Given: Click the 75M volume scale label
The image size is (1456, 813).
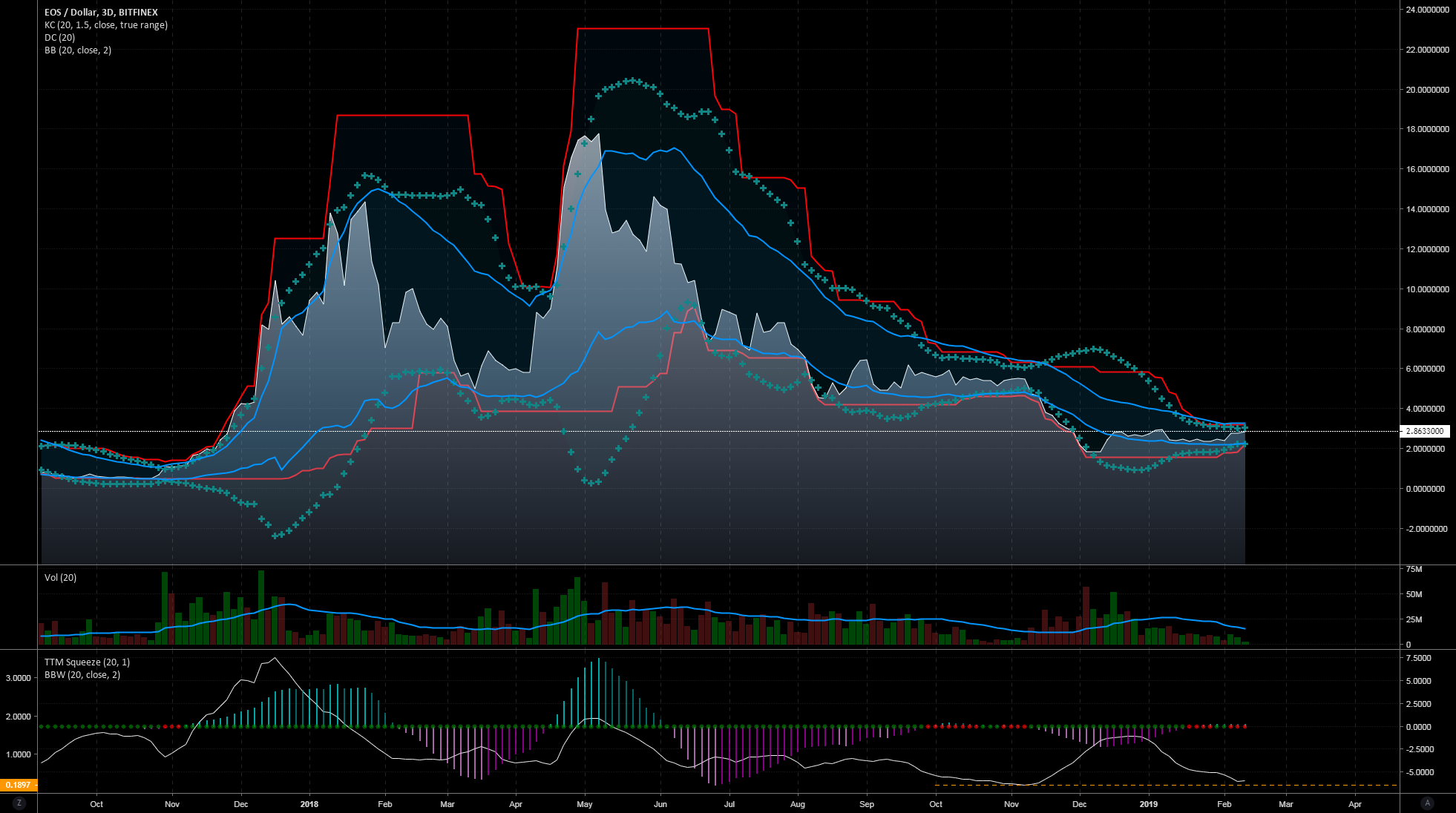Looking at the screenshot, I should click(1414, 570).
